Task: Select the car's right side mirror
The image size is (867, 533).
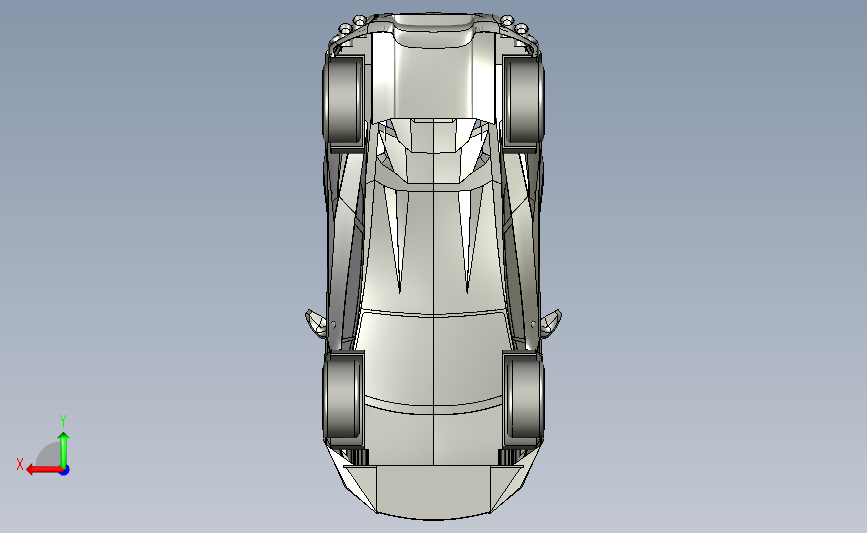Action: pyautogui.click(x=551, y=323)
